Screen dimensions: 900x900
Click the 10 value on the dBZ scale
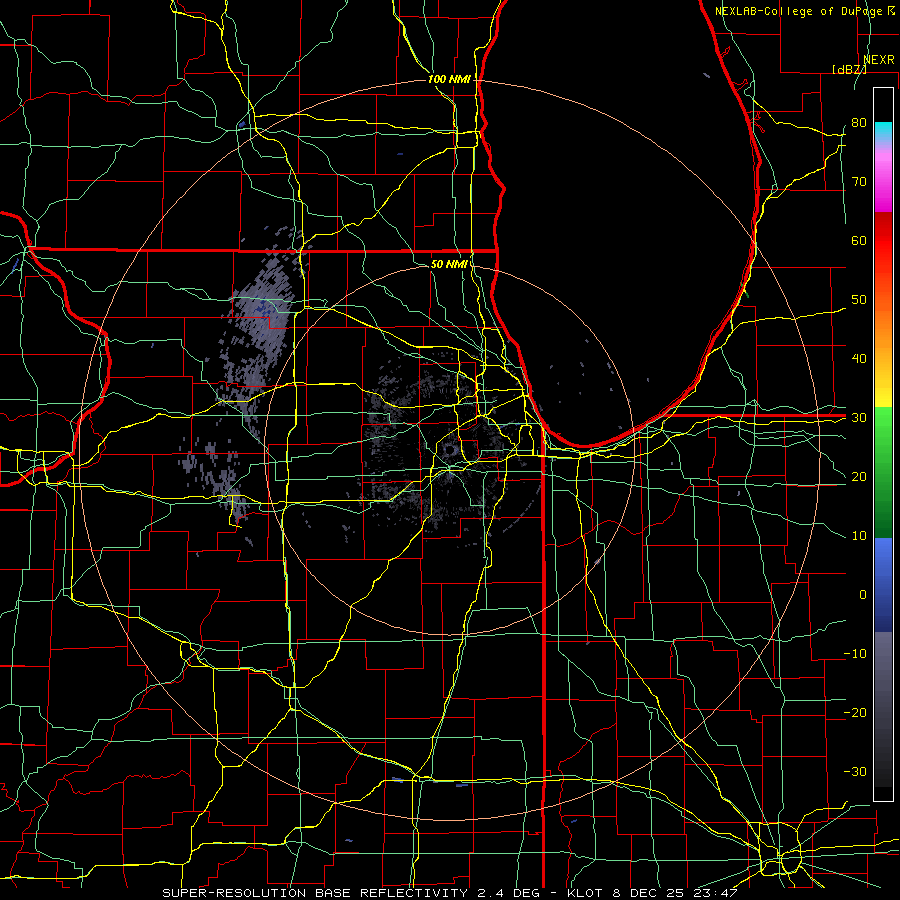pyautogui.click(x=859, y=536)
